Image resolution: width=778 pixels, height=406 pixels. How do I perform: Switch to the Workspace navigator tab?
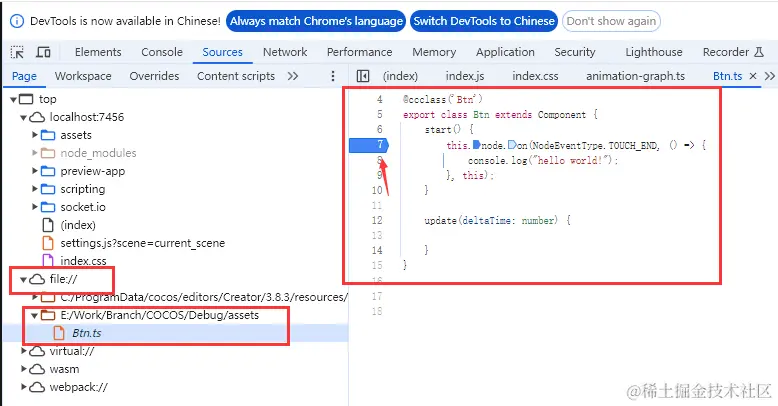tap(83, 76)
